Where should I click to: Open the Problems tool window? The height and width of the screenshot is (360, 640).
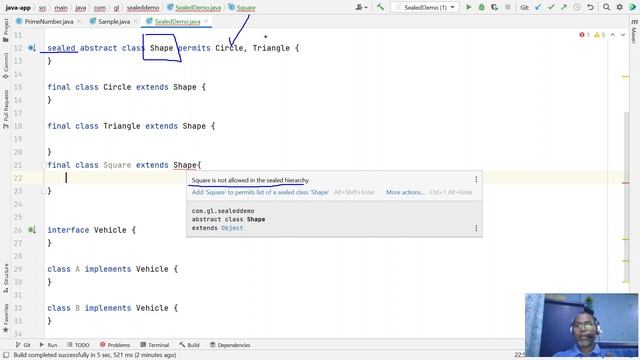point(115,345)
